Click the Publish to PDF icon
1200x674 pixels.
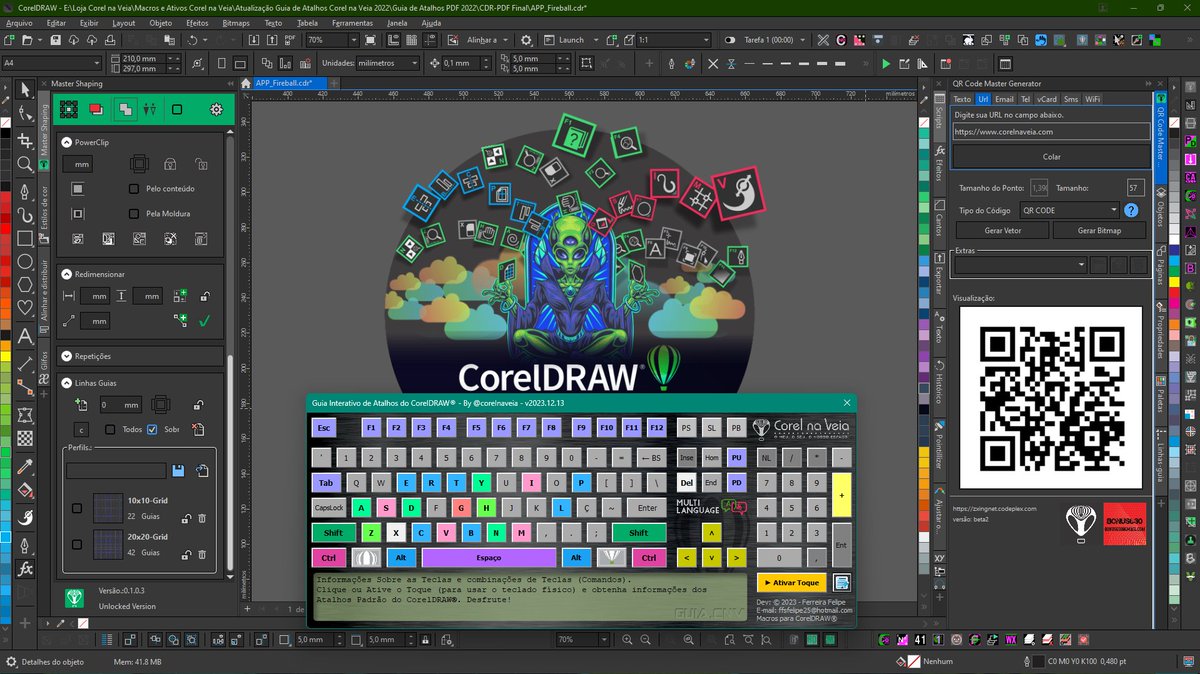(290, 40)
